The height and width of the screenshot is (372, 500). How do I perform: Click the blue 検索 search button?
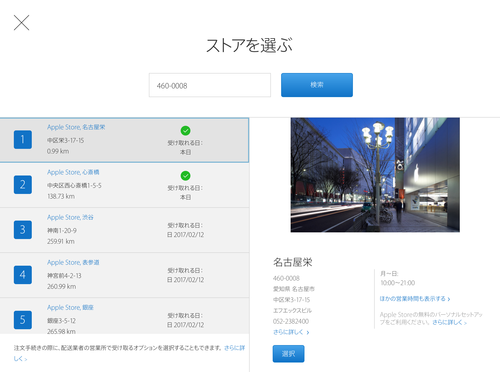click(317, 85)
